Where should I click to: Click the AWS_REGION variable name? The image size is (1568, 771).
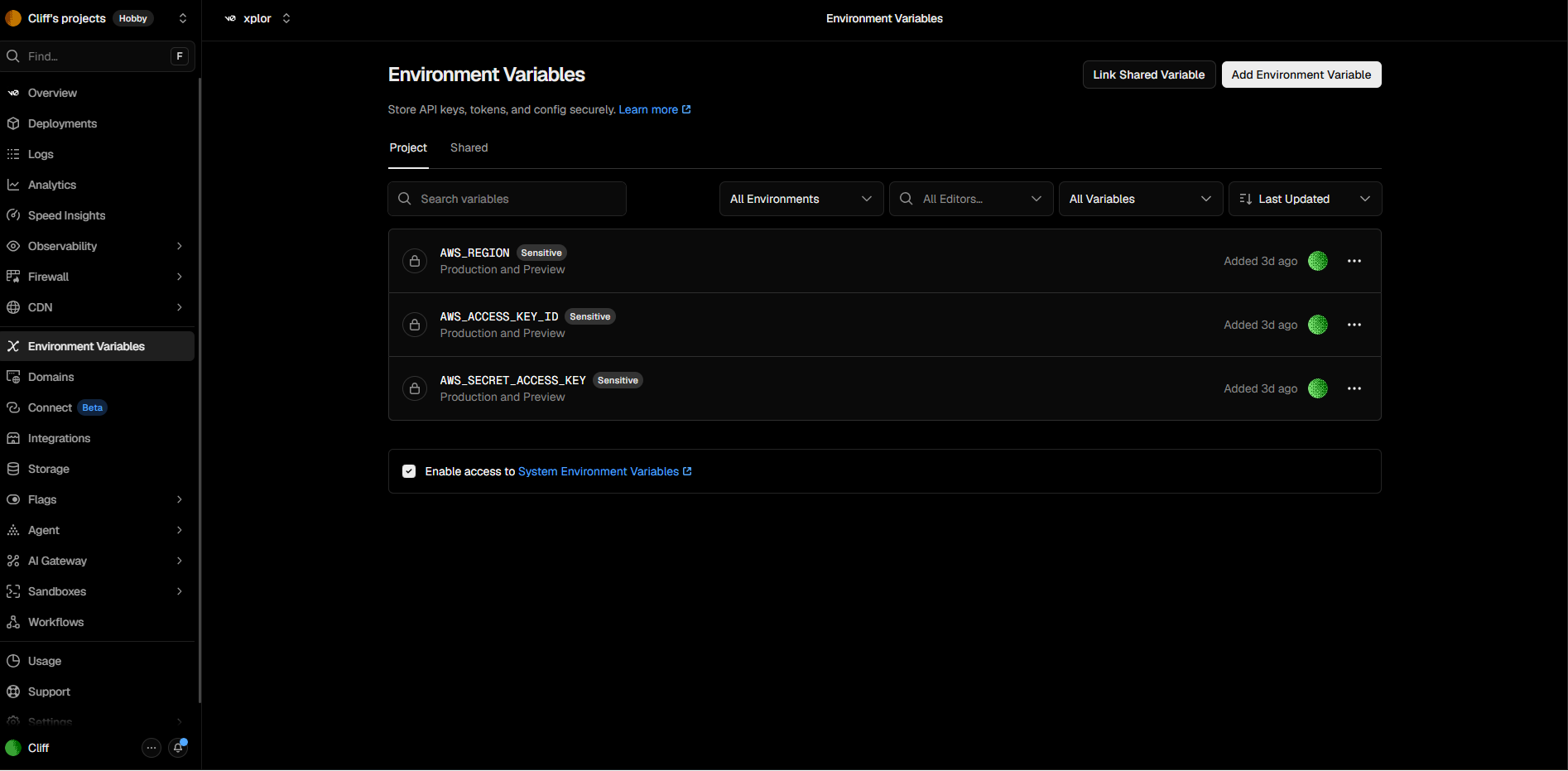474,253
